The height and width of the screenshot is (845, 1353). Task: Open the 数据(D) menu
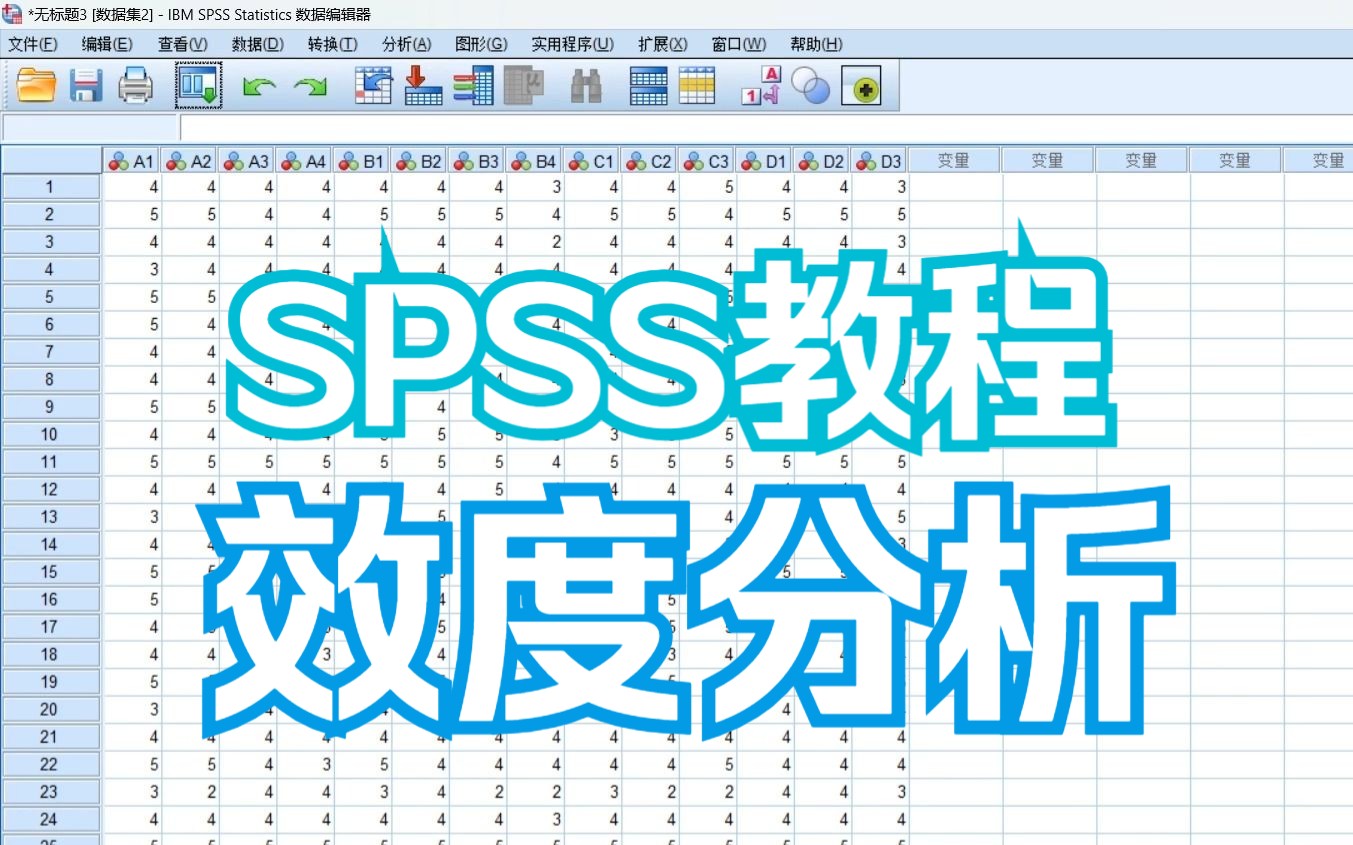[258, 44]
